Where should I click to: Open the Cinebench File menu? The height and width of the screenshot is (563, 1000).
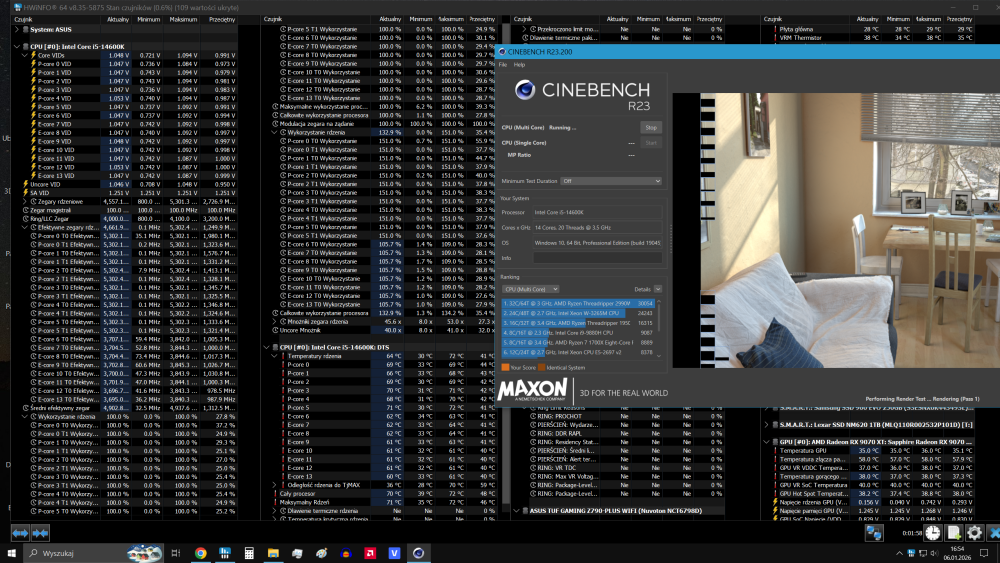coord(503,64)
